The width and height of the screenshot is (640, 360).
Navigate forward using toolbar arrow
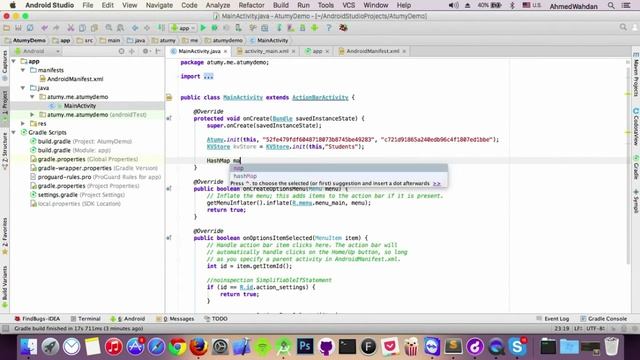click(x=147, y=28)
